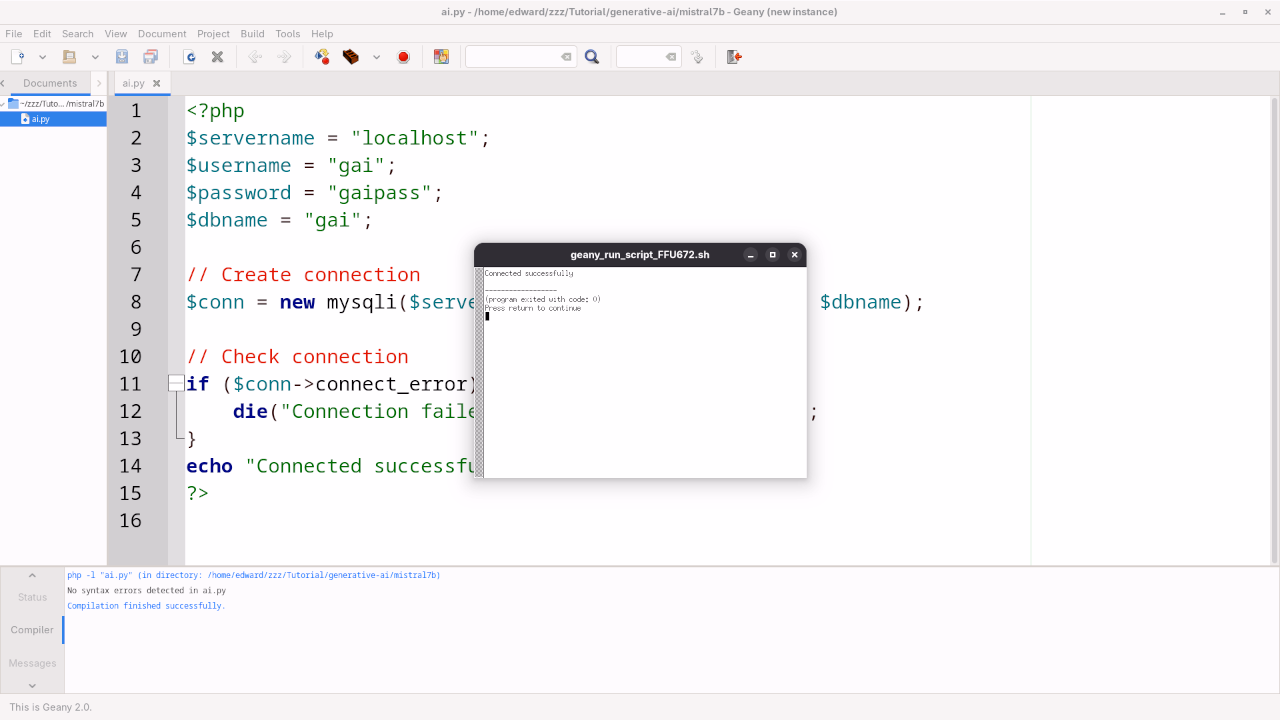Maximize the geany_run_script terminal window
1280x720 pixels.
coord(772,255)
